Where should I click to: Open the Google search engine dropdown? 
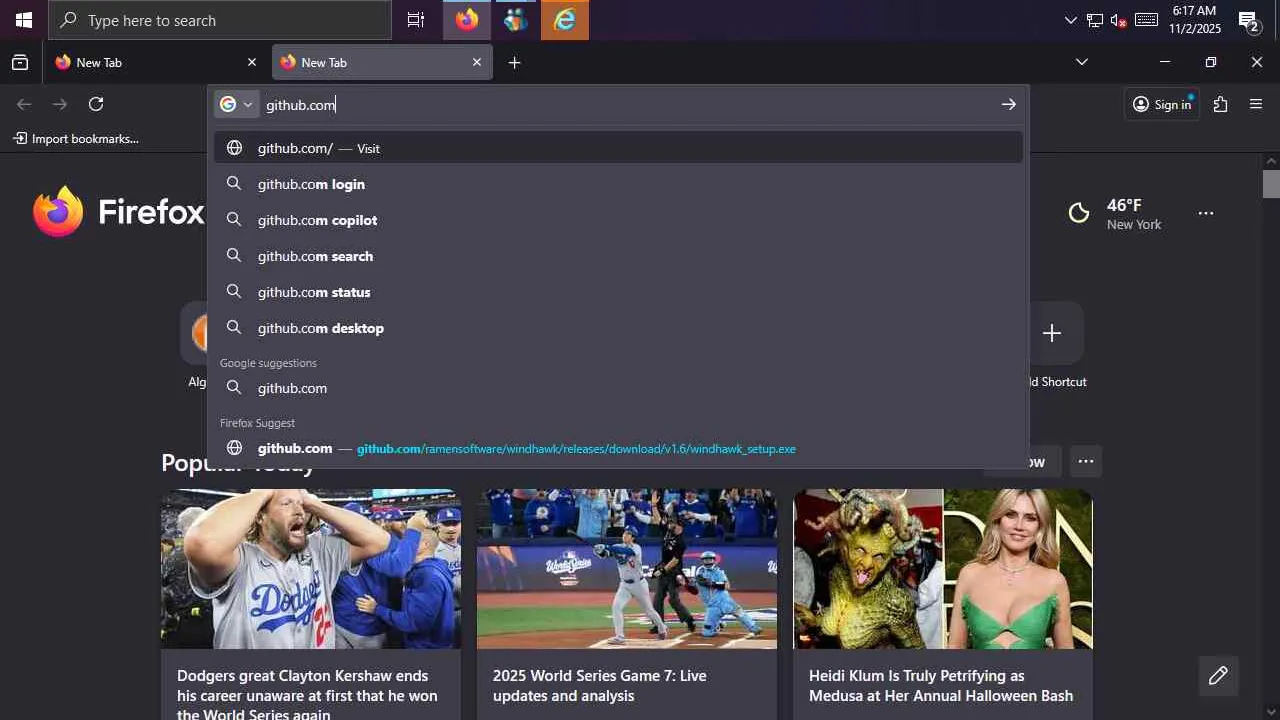click(x=237, y=104)
